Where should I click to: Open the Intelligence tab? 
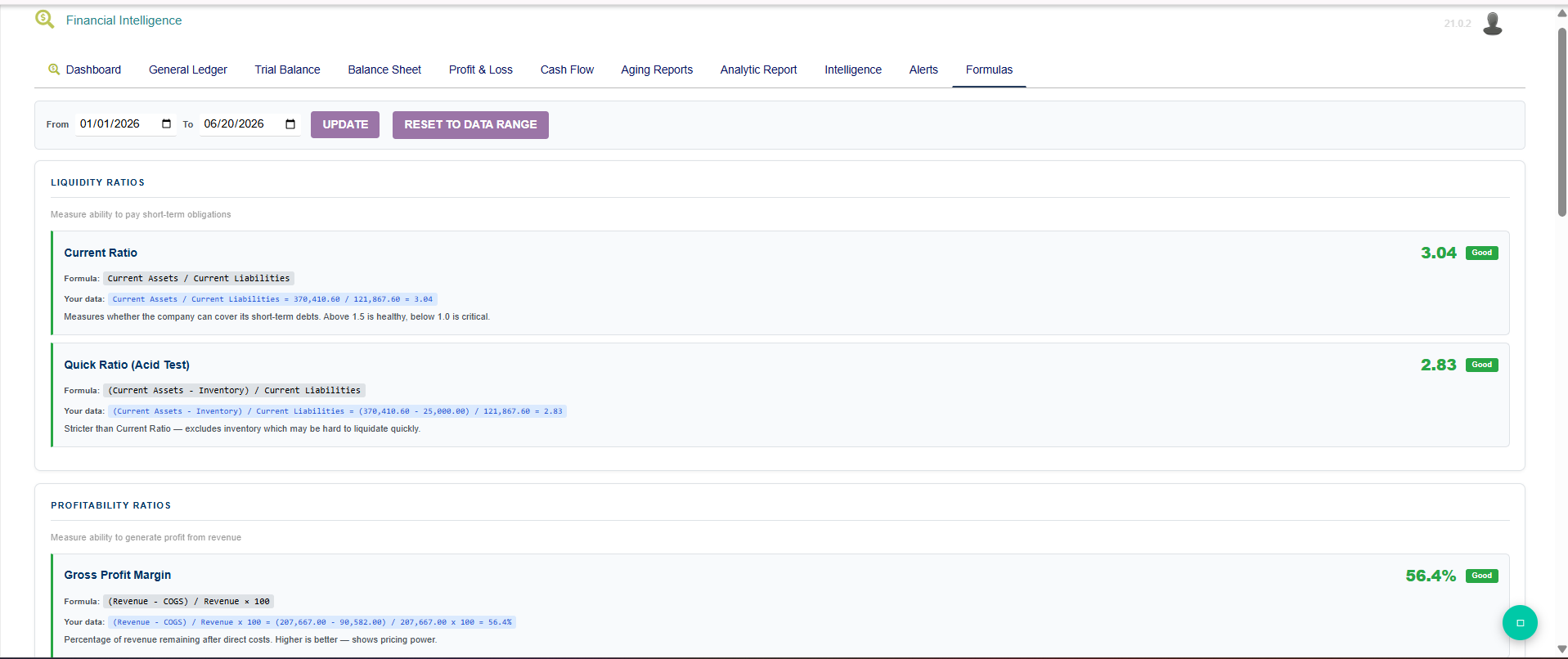click(x=853, y=70)
